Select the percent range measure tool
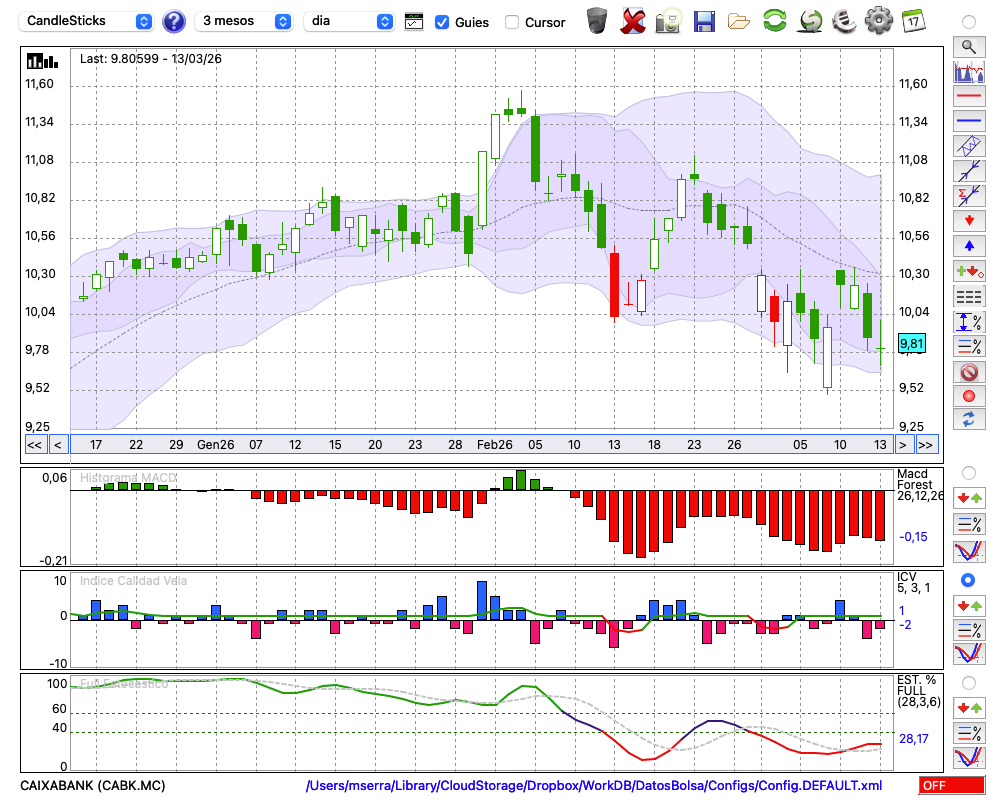1000x800 pixels. point(969,322)
